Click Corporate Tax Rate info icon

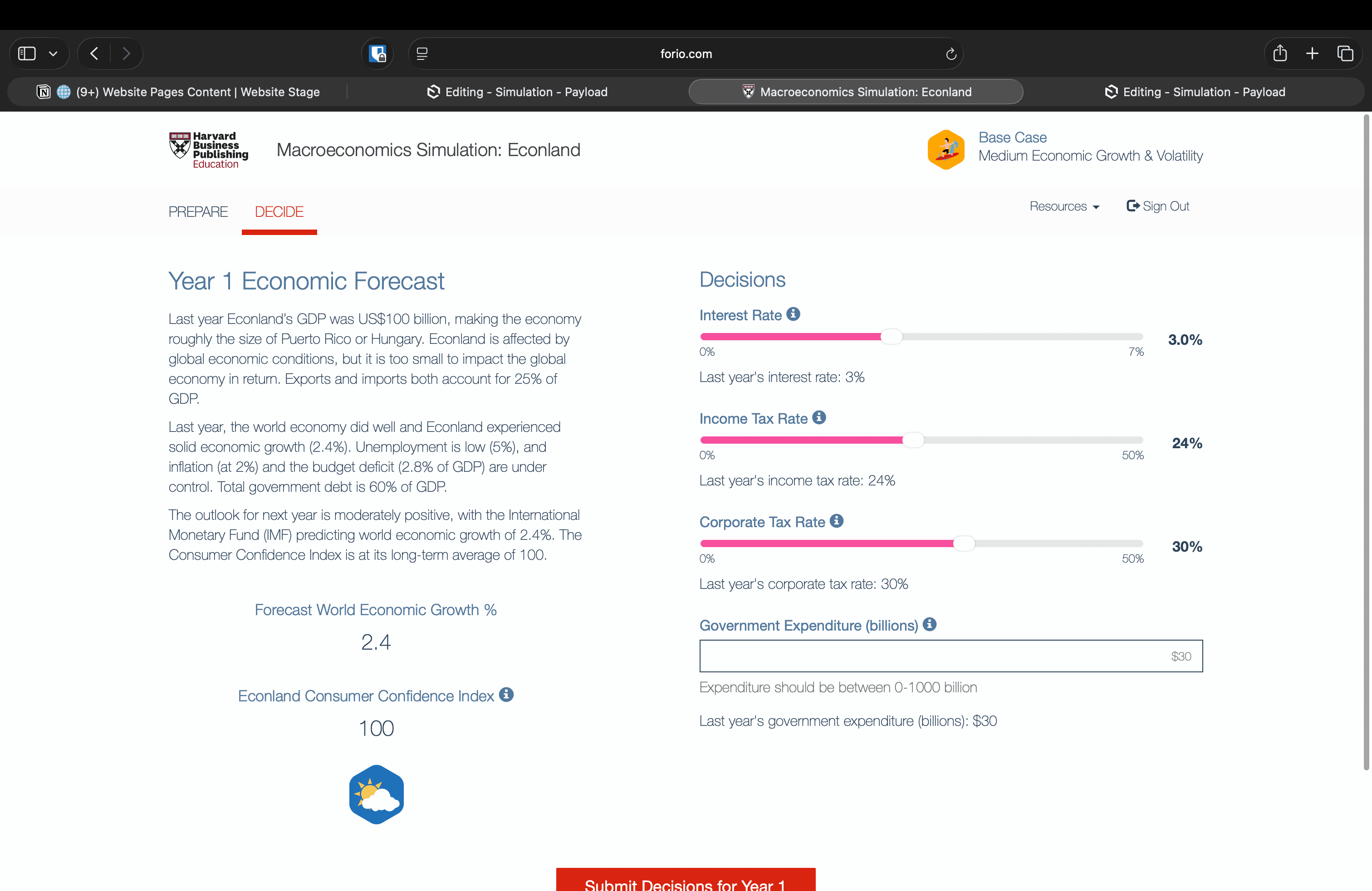pyautogui.click(x=837, y=521)
